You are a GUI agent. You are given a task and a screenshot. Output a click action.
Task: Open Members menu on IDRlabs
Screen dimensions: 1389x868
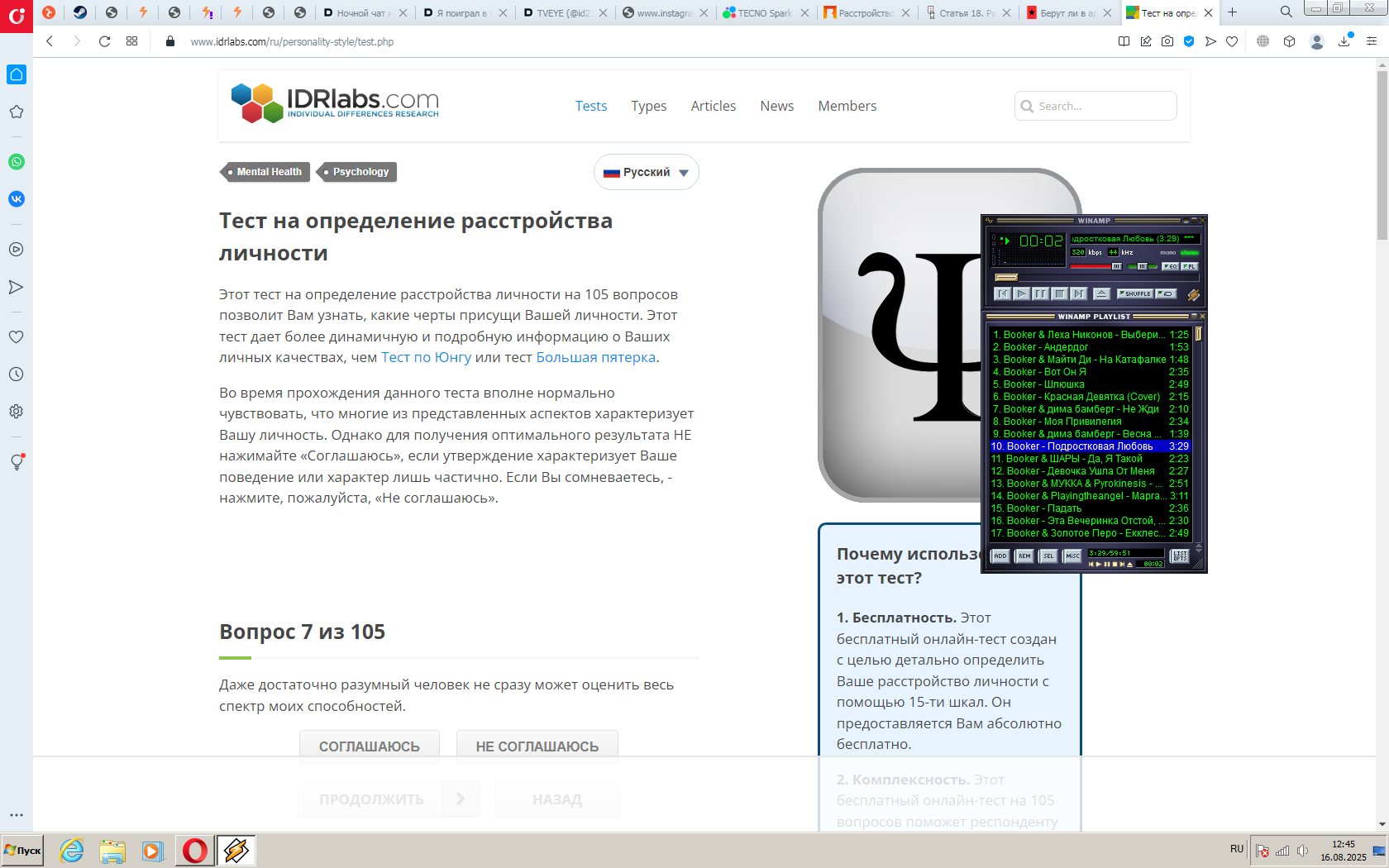pos(847,106)
